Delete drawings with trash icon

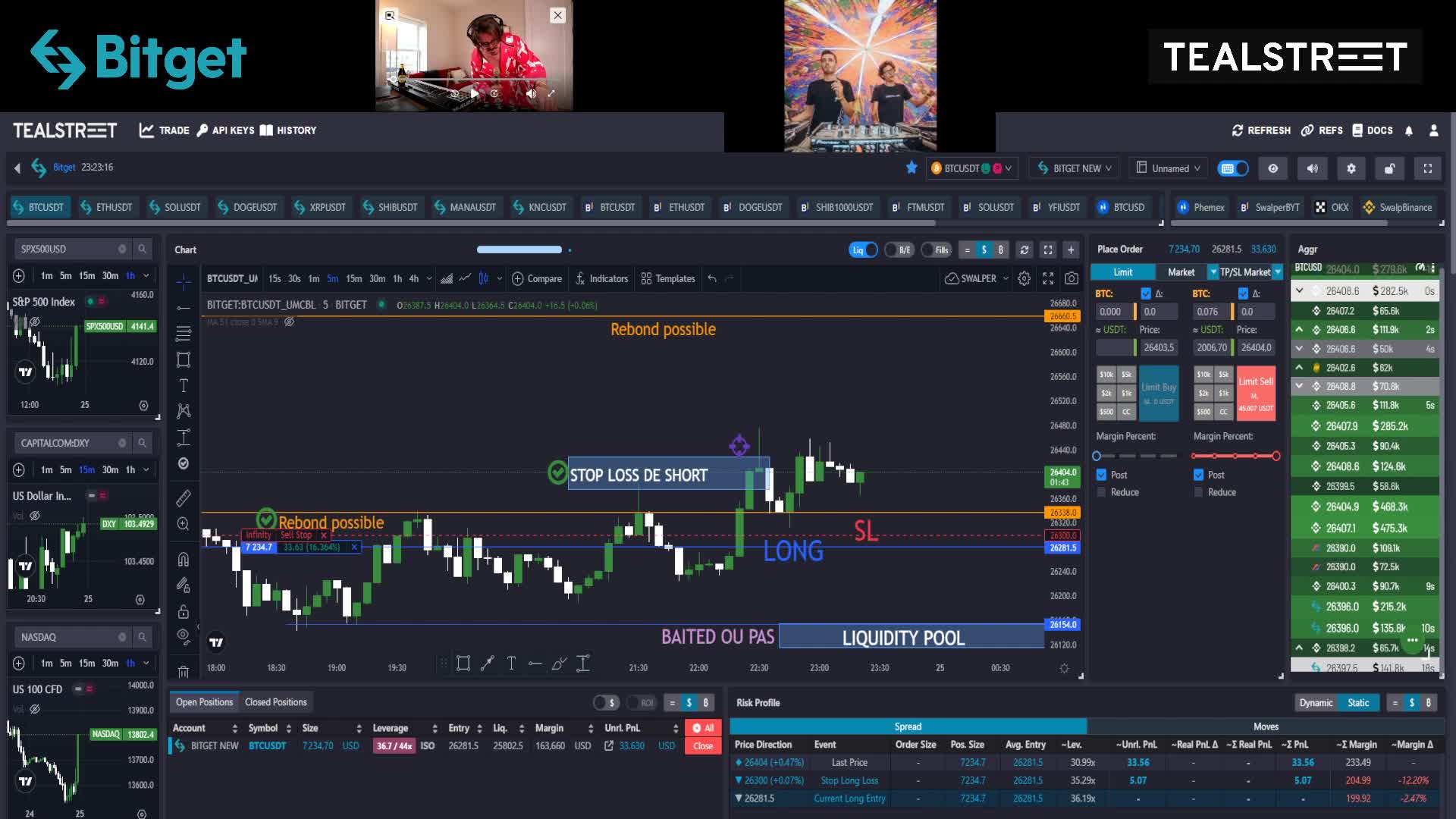pyautogui.click(x=184, y=671)
